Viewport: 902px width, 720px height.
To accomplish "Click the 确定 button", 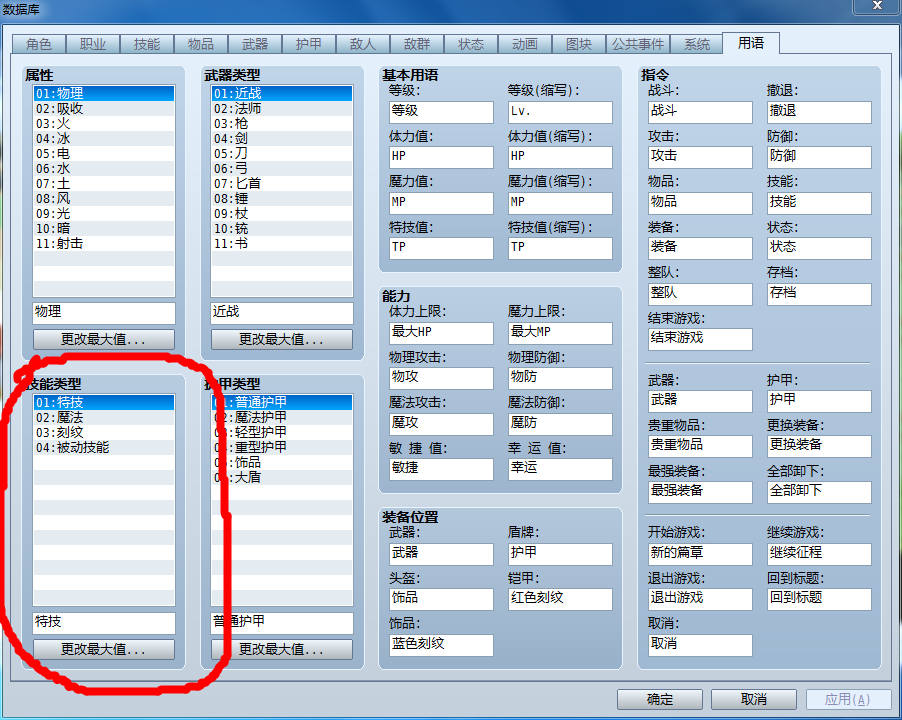I will [660, 699].
